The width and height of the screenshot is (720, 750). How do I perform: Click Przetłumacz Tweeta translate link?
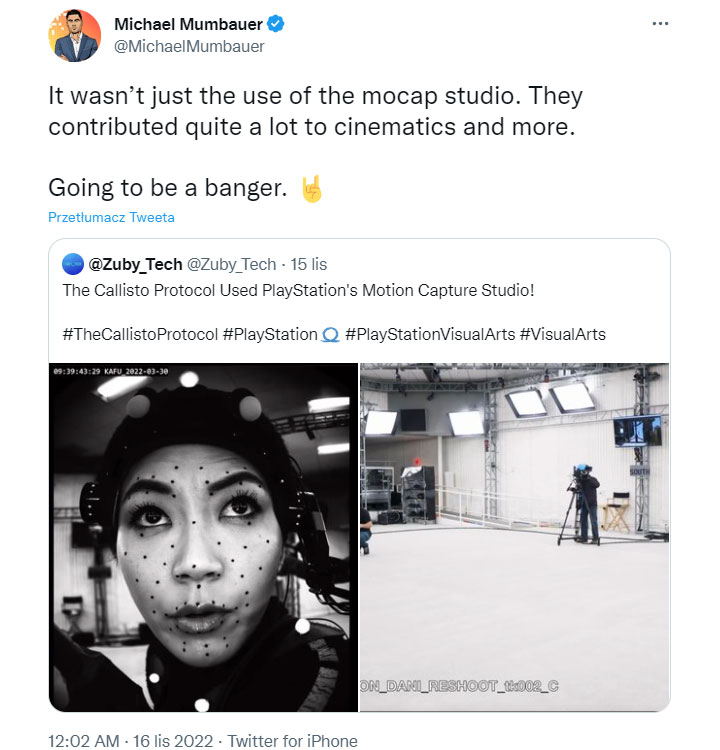click(111, 217)
